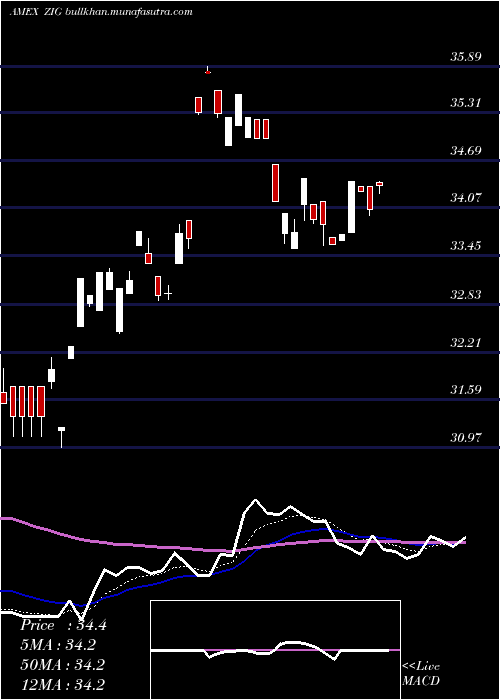Screen dimensions: 500x700
Task: Click the 12MA : 34.2 readout
Action: [x=62, y=684]
